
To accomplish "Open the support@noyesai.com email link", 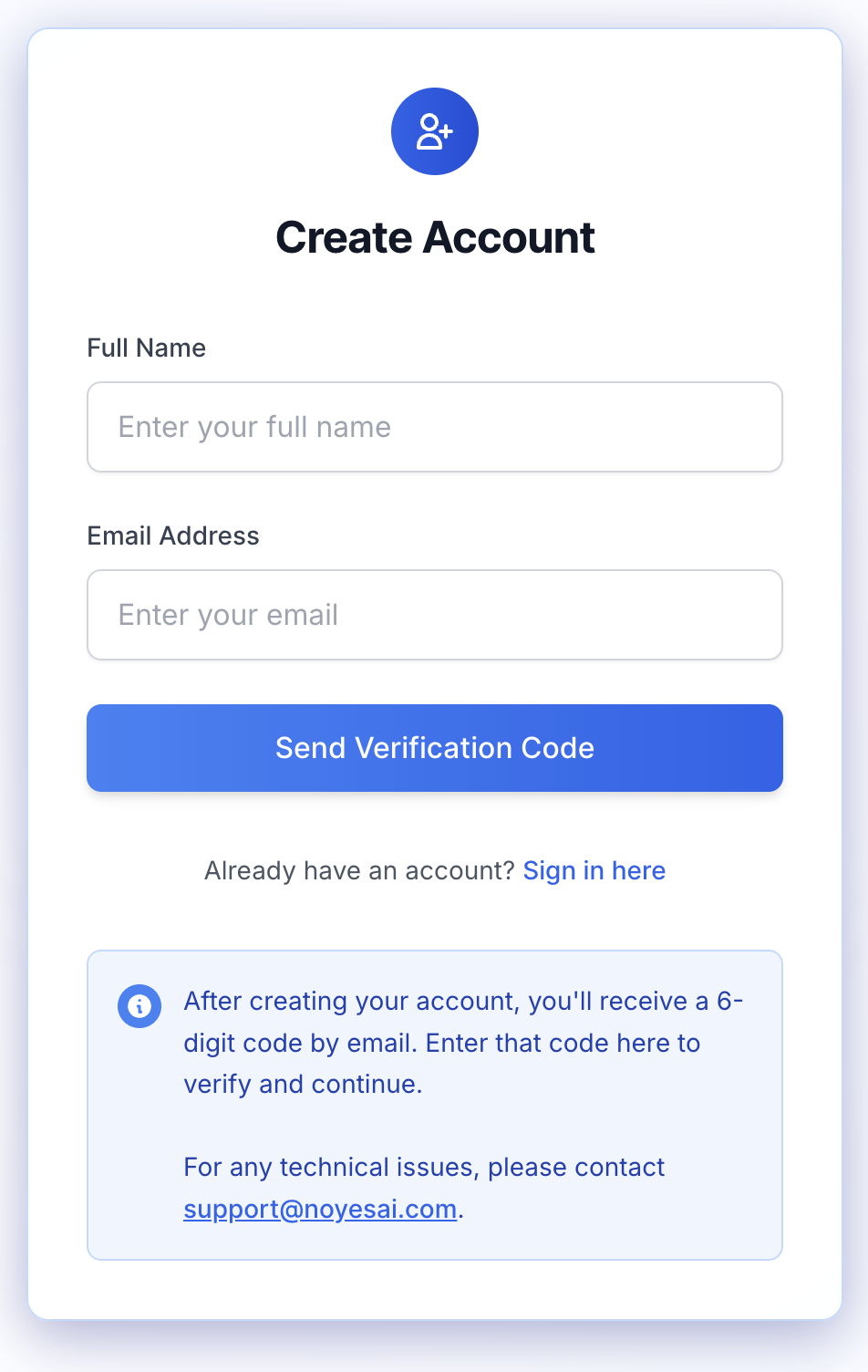I will pyautogui.click(x=320, y=1209).
